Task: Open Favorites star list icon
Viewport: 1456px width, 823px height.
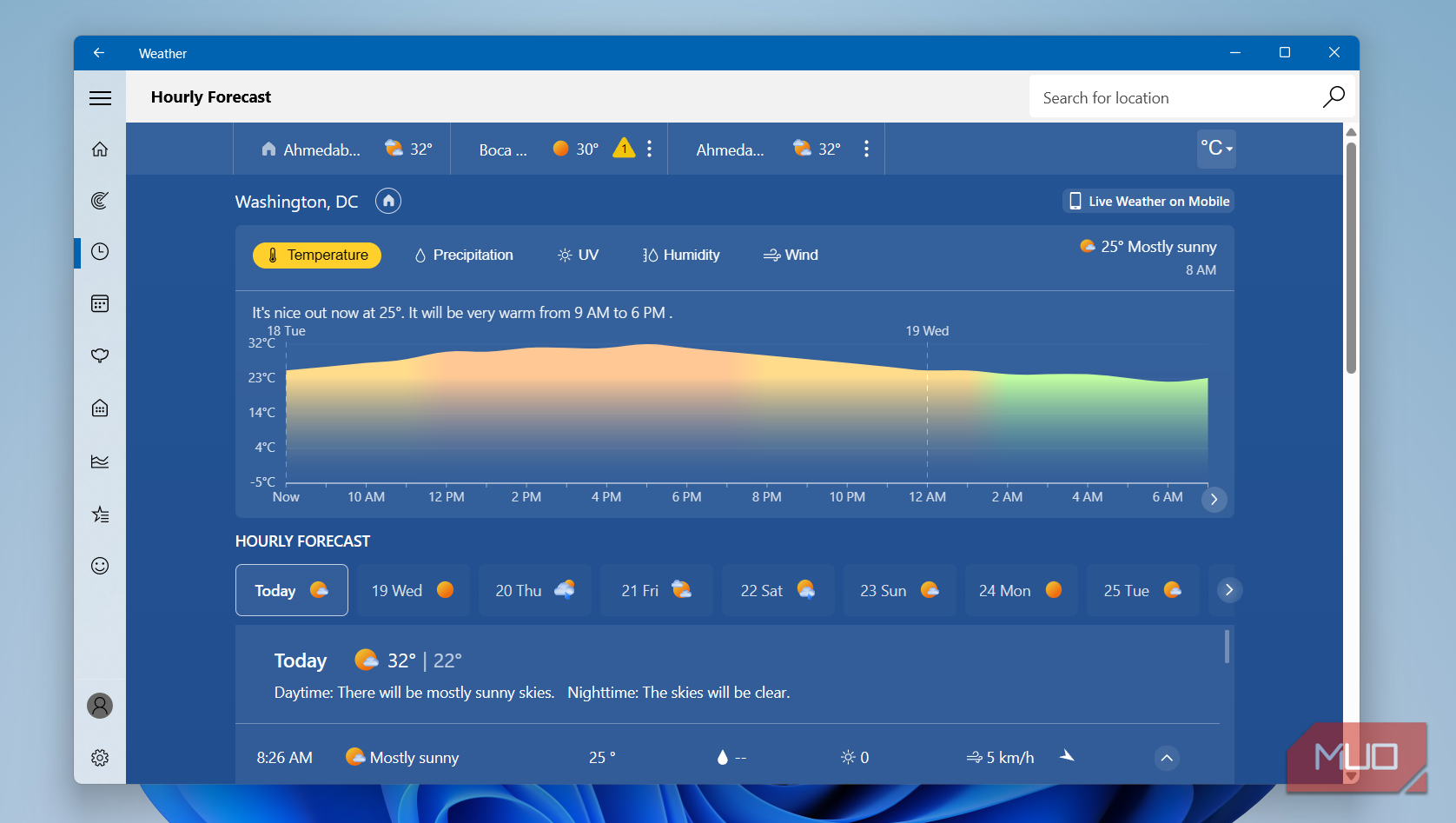Action: pyautogui.click(x=100, y=514)
